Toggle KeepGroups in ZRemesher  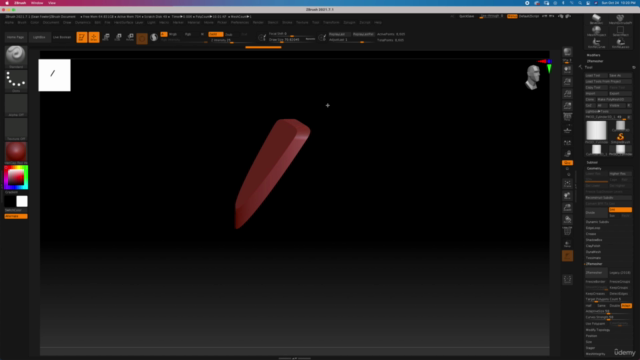tap(620, 288)
